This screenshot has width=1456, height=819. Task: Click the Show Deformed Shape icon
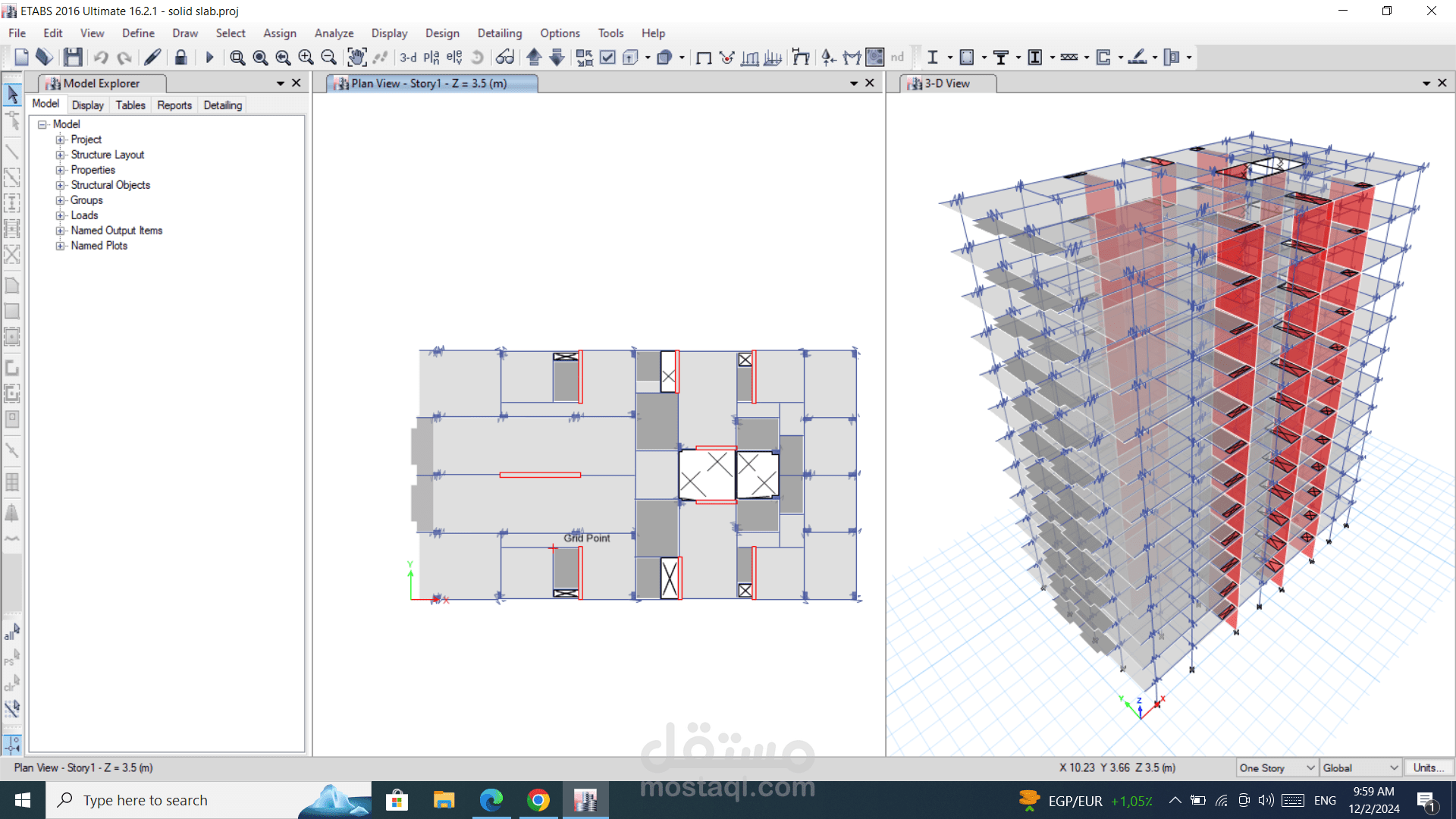click(726, 57)
